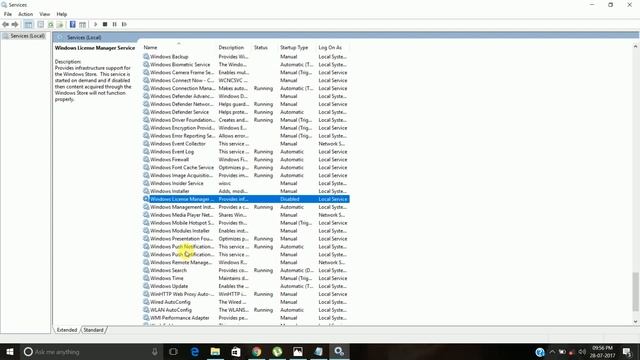Screen dimensions: 640x360
Task: Open the Help menu
Action: 62,14
